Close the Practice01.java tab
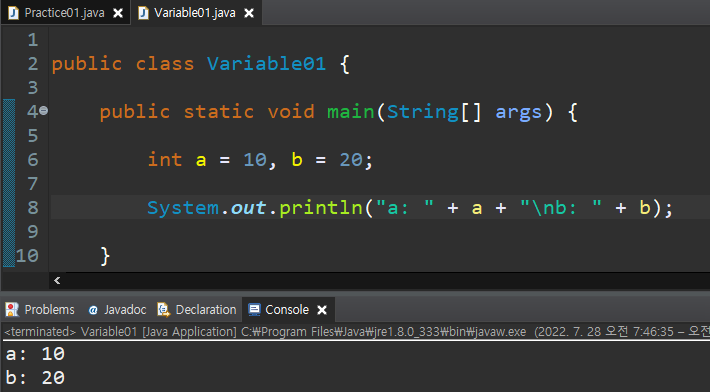This screenshot has width=710, height=392. (118, 13)
